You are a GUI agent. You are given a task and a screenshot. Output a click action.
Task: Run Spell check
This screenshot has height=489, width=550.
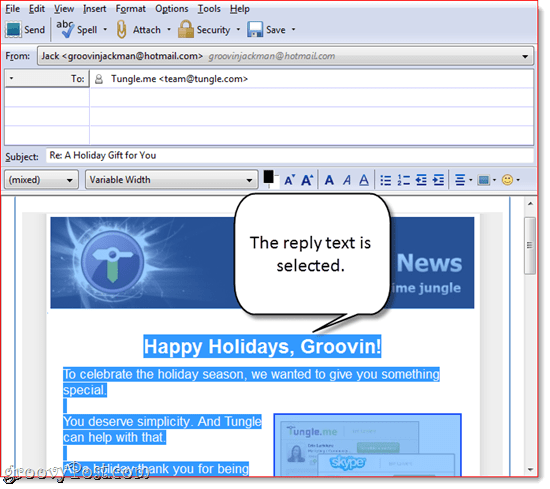(x=76, y=30)
